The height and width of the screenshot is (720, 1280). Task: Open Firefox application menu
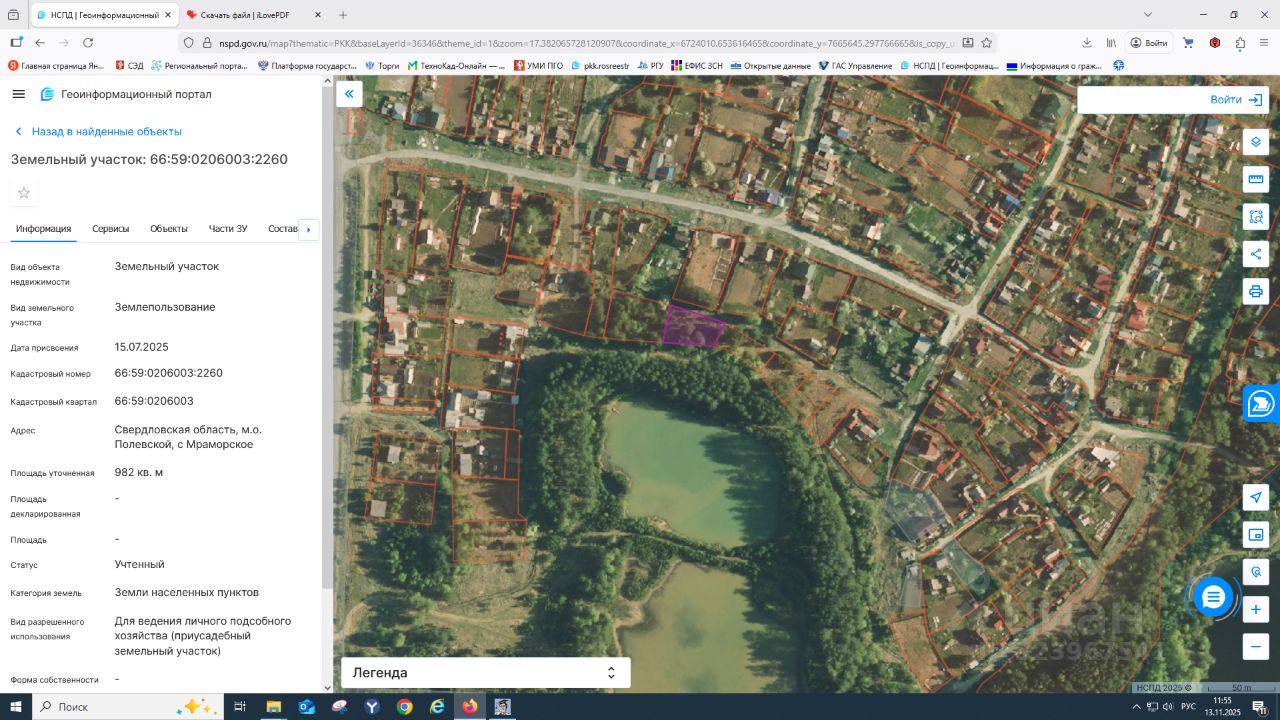pyautogui.click(x=1265, y=43)
